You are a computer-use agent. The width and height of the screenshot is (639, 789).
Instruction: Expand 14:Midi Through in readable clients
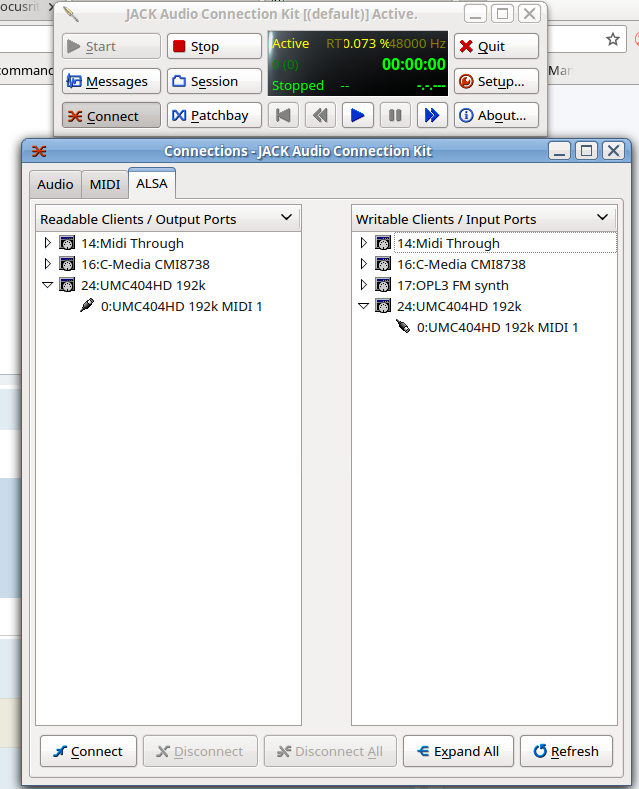pyautogui.click(x=48, y=243)
